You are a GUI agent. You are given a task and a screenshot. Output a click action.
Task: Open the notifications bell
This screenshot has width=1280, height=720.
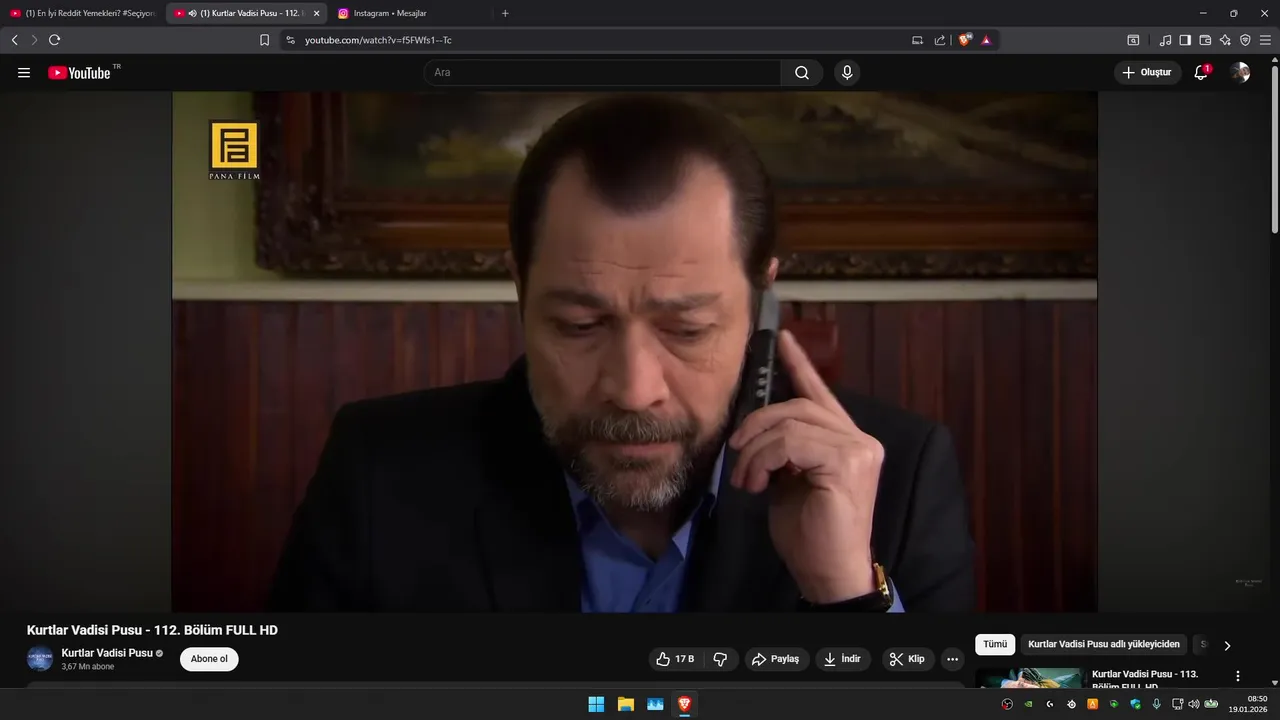click(1201, 73)
